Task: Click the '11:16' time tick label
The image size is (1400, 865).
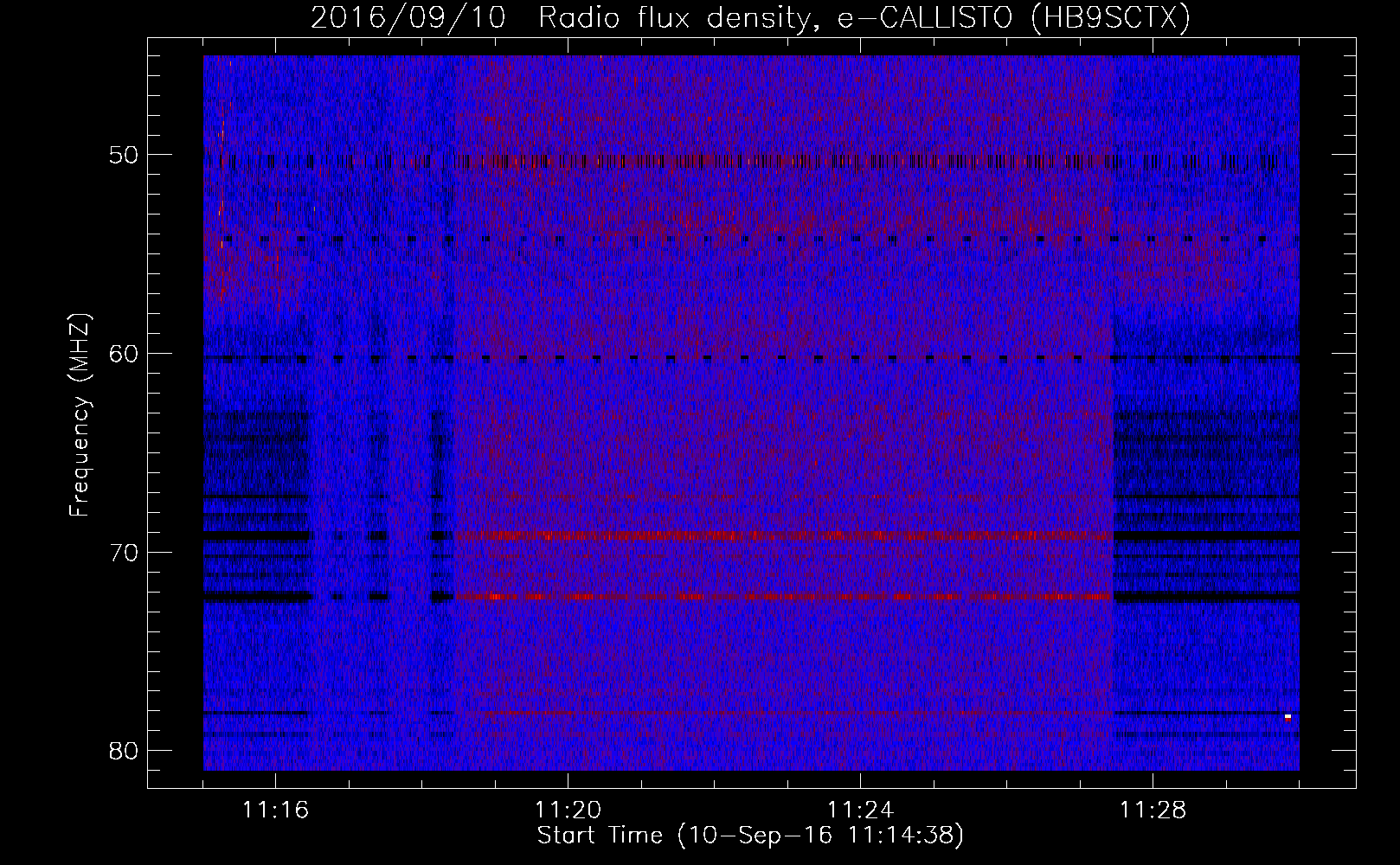Action: [x=275, y=811]
